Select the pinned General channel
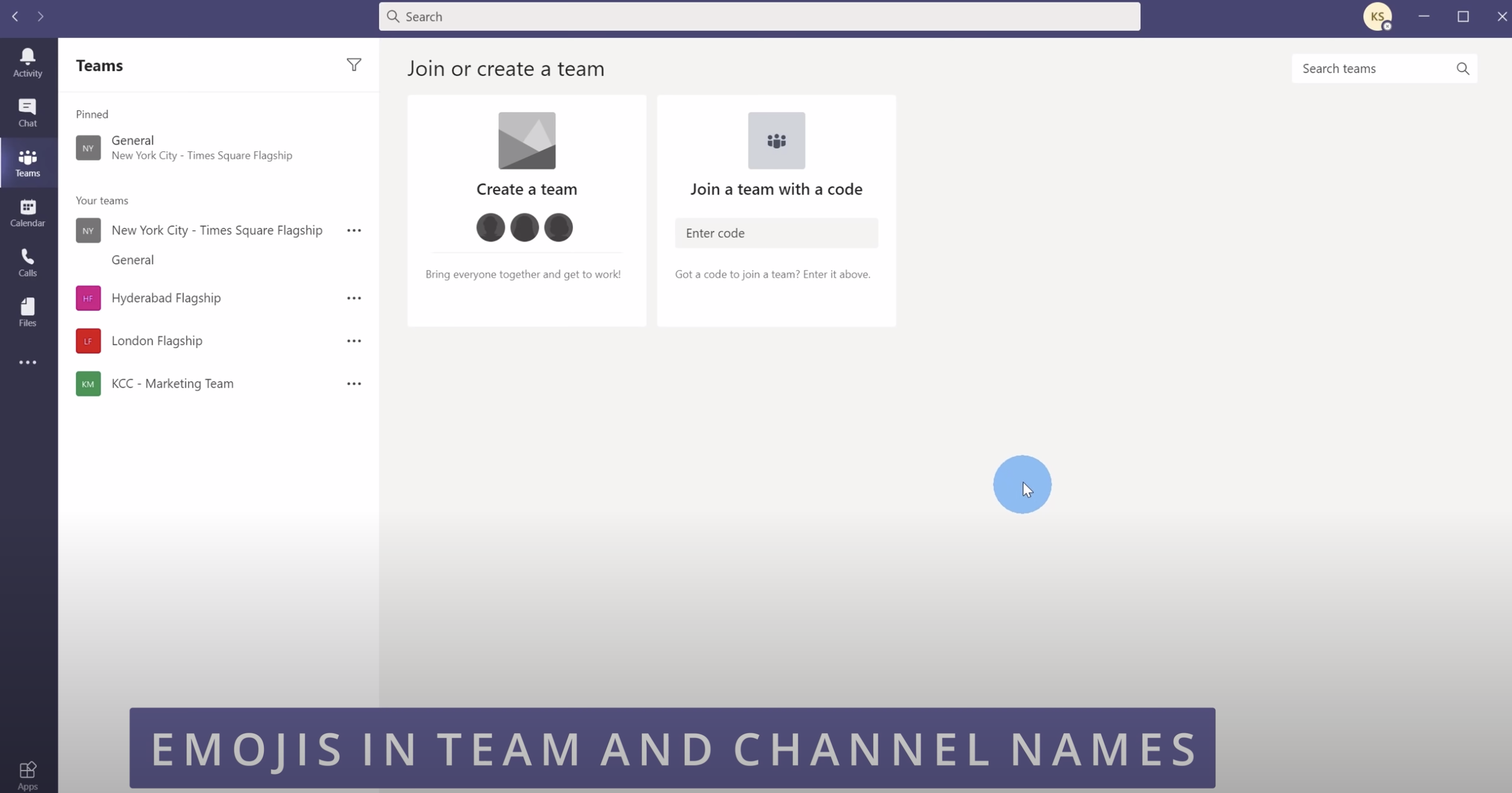The height and width of the screenshot is (793, 1512). click(181, 147)
